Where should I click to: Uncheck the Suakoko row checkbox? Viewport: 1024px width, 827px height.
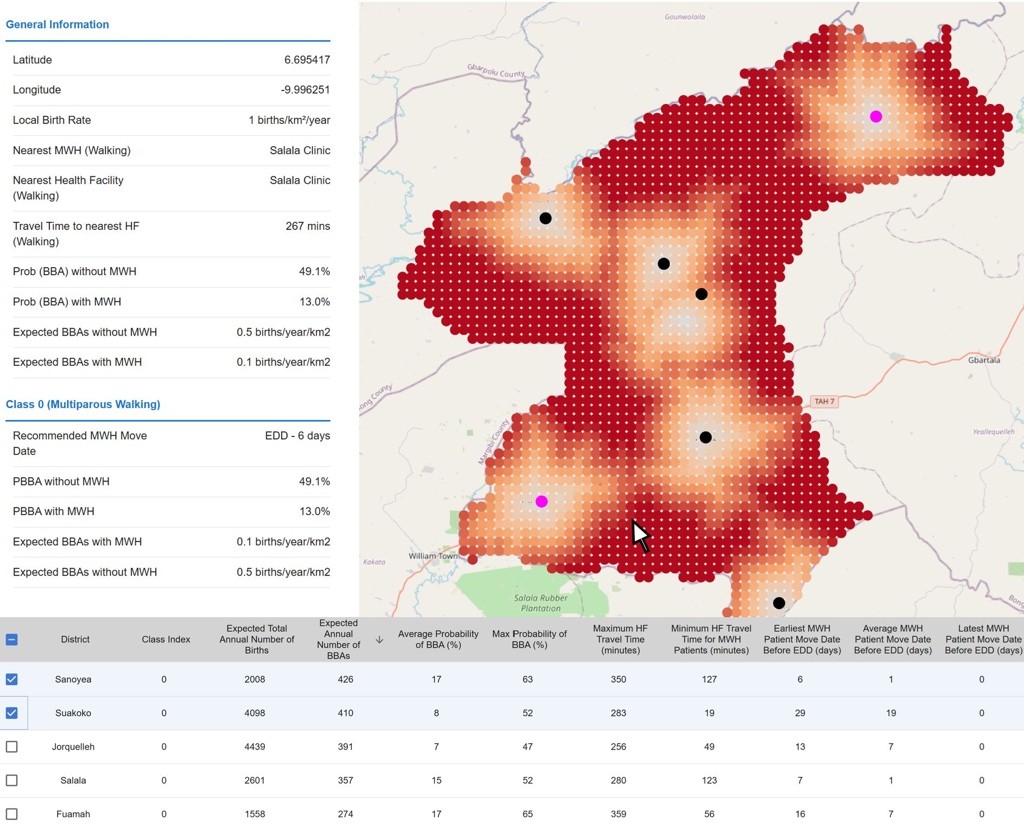click(12, 713)
